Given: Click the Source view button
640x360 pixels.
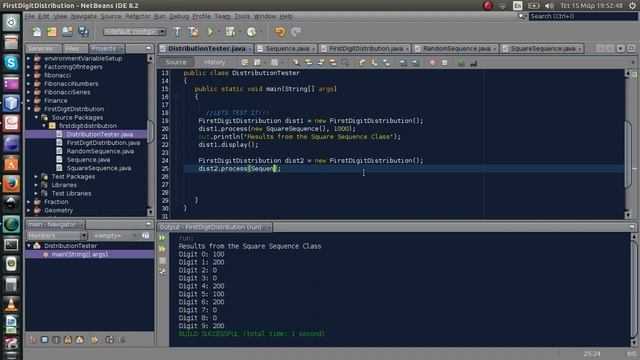Looking at the screenshot, I should click(176, 62).
